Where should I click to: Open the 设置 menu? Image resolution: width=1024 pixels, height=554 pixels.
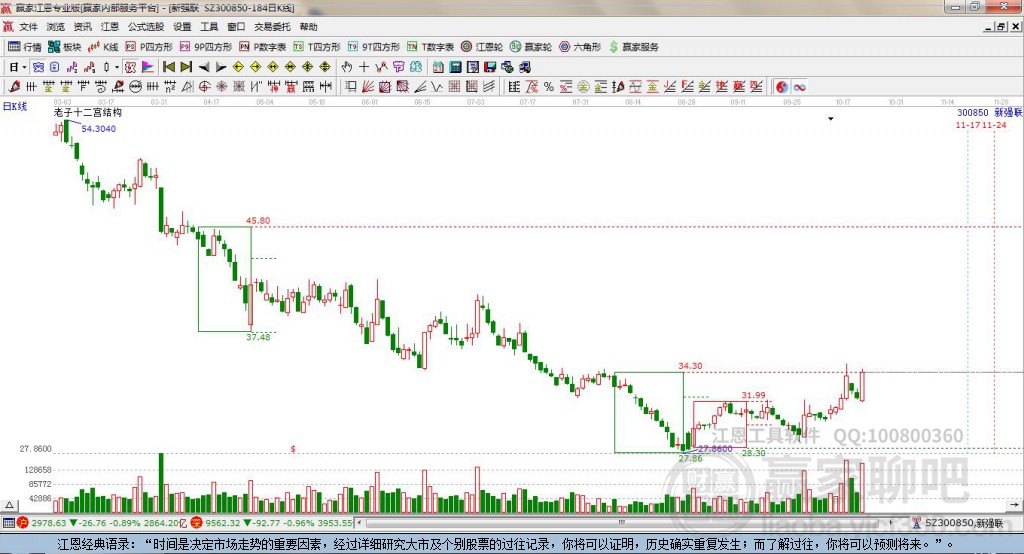[x=182, y=27]
